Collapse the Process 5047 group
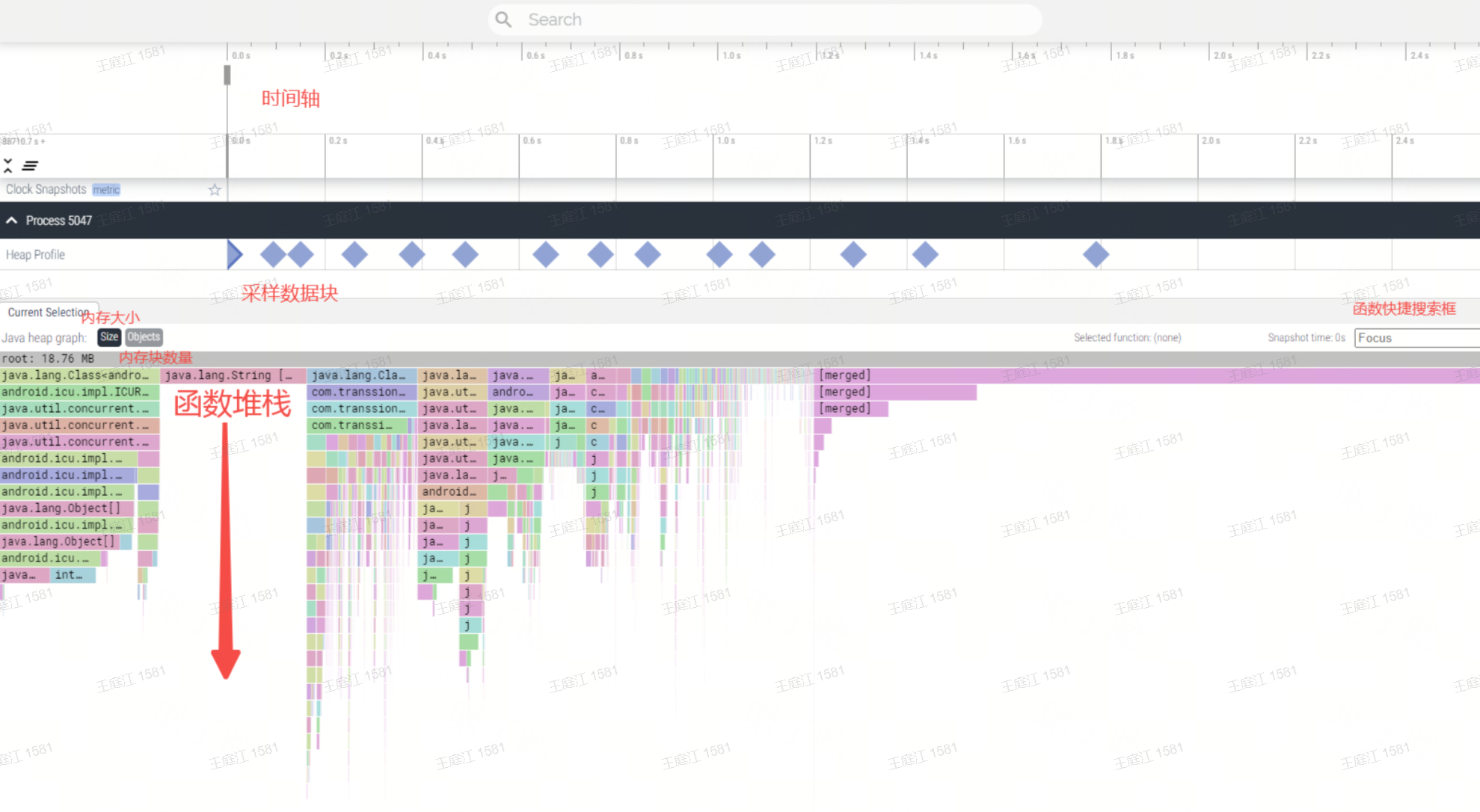Viewport: 1480px width, 812px height. 12,221
